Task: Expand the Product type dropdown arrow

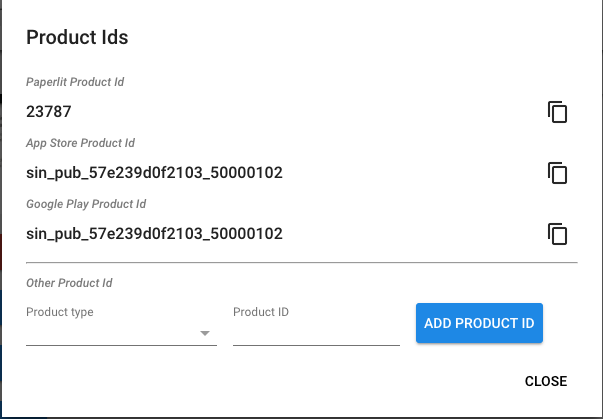Action: [x=205, y=333]
